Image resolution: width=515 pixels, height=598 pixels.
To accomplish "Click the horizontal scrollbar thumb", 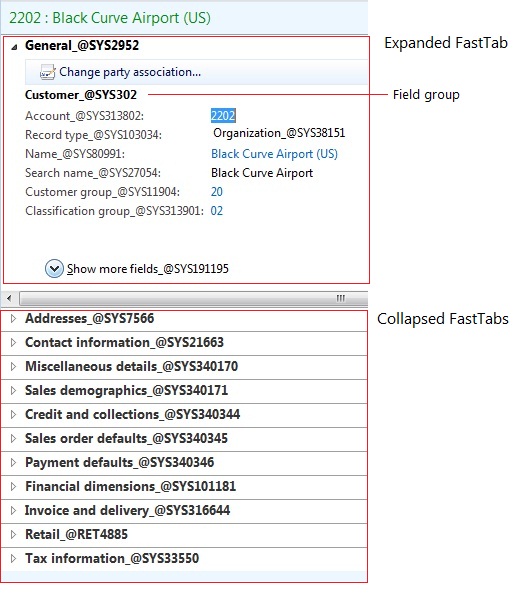I will (193, 298).
